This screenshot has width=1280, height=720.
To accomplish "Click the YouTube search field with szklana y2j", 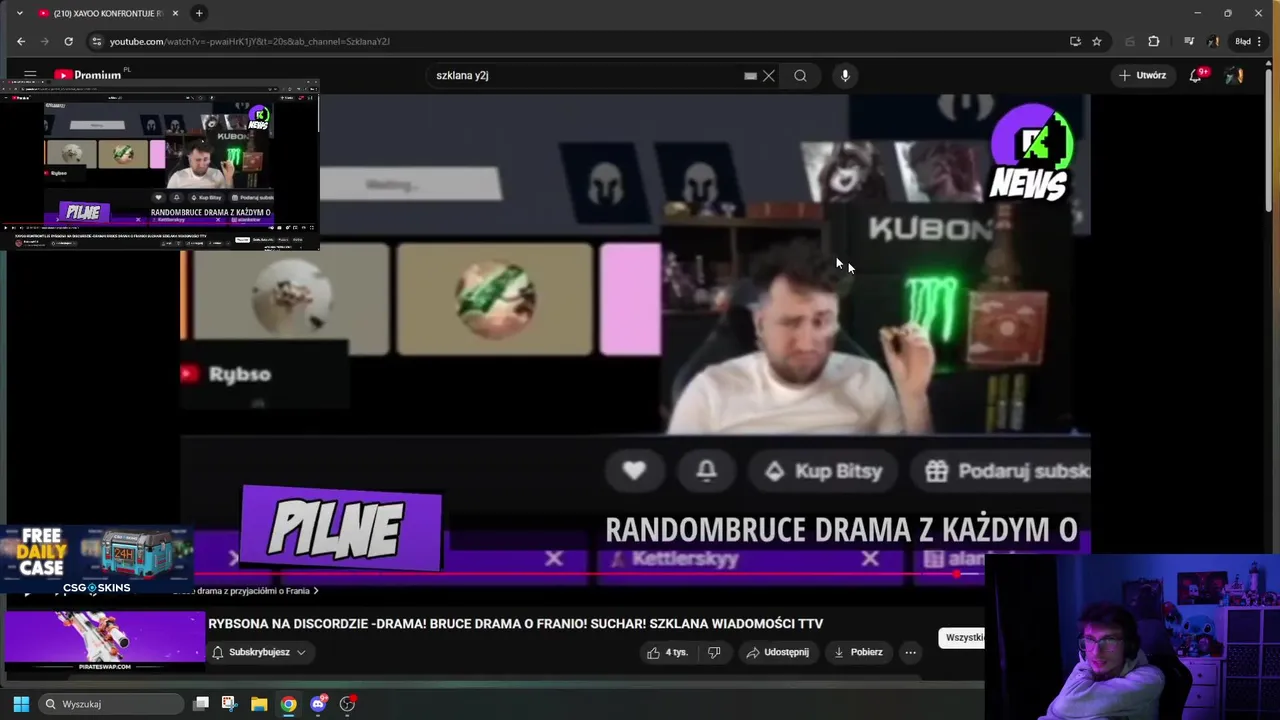I will [585, 75].
